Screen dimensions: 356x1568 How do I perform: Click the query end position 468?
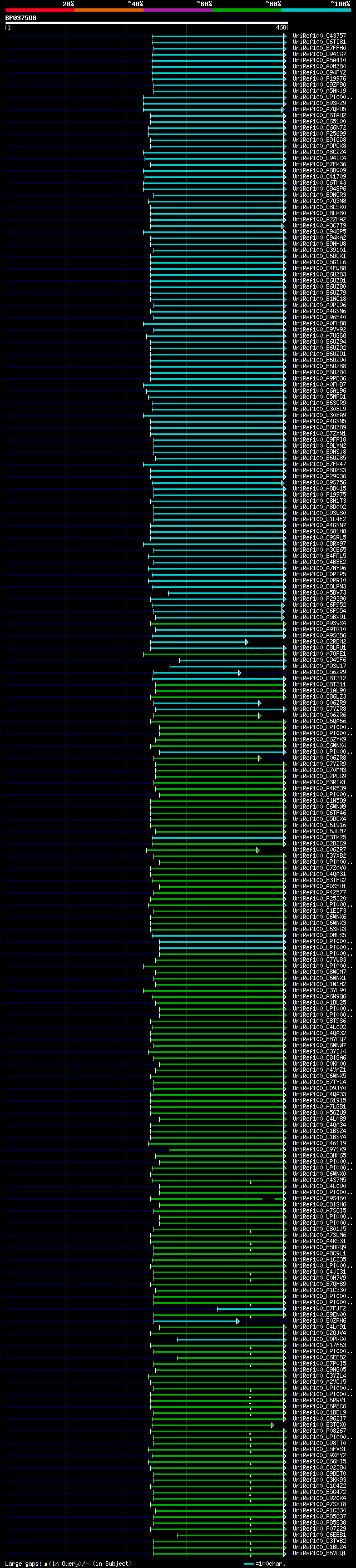(x=280, y=27)
